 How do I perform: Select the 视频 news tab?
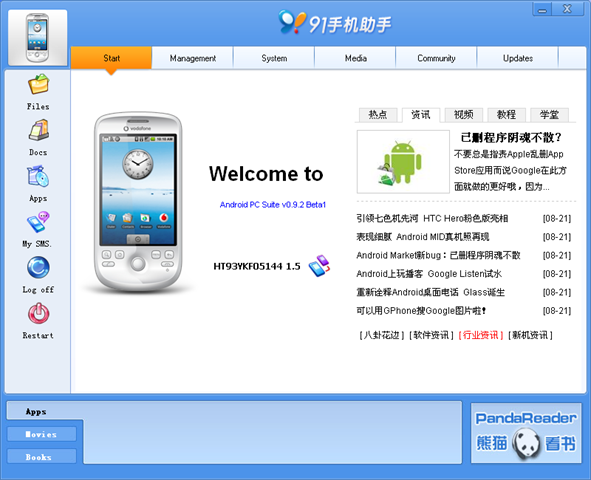tap(463, 115)
